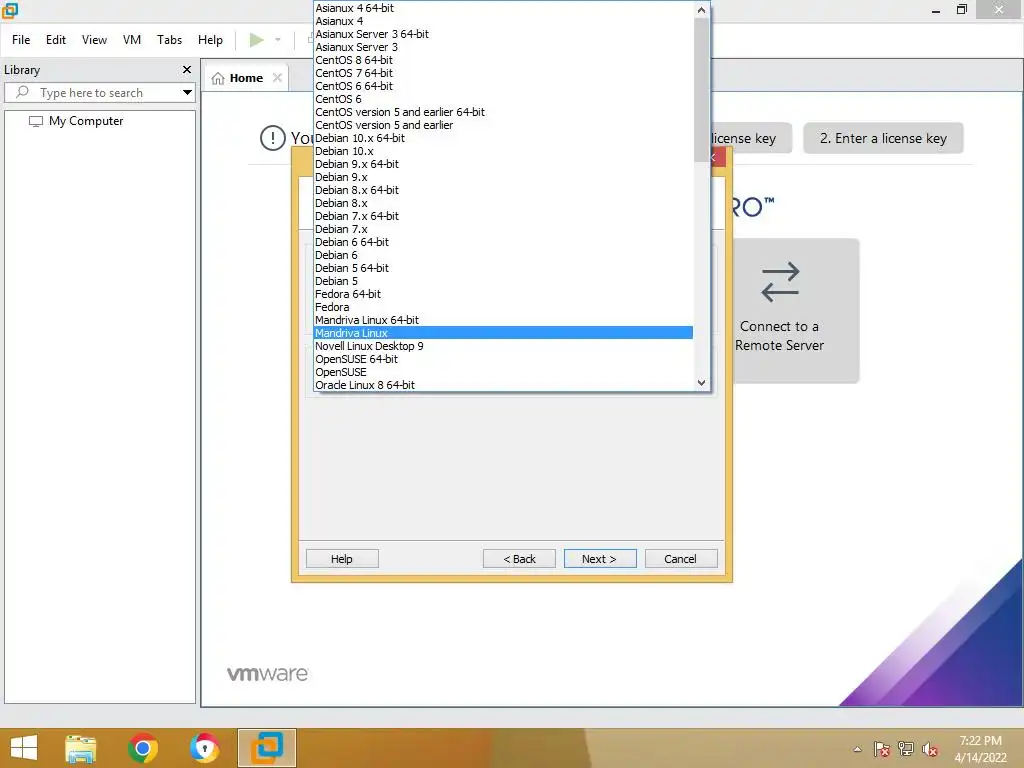The image size is (1024, 768).
Task: Click the list scrollbar up arrow
Action: [x=701, y=10]
